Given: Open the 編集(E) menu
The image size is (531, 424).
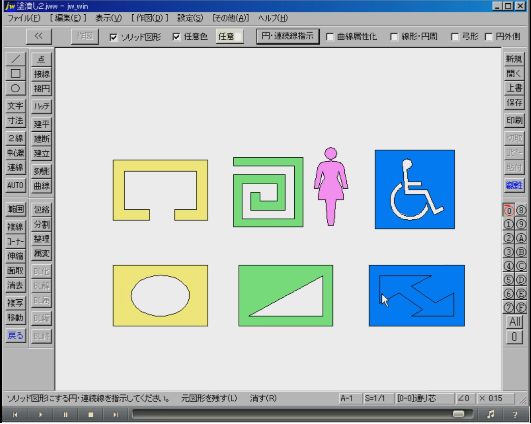Looking at the screenshot, I should tap(68, 18).
